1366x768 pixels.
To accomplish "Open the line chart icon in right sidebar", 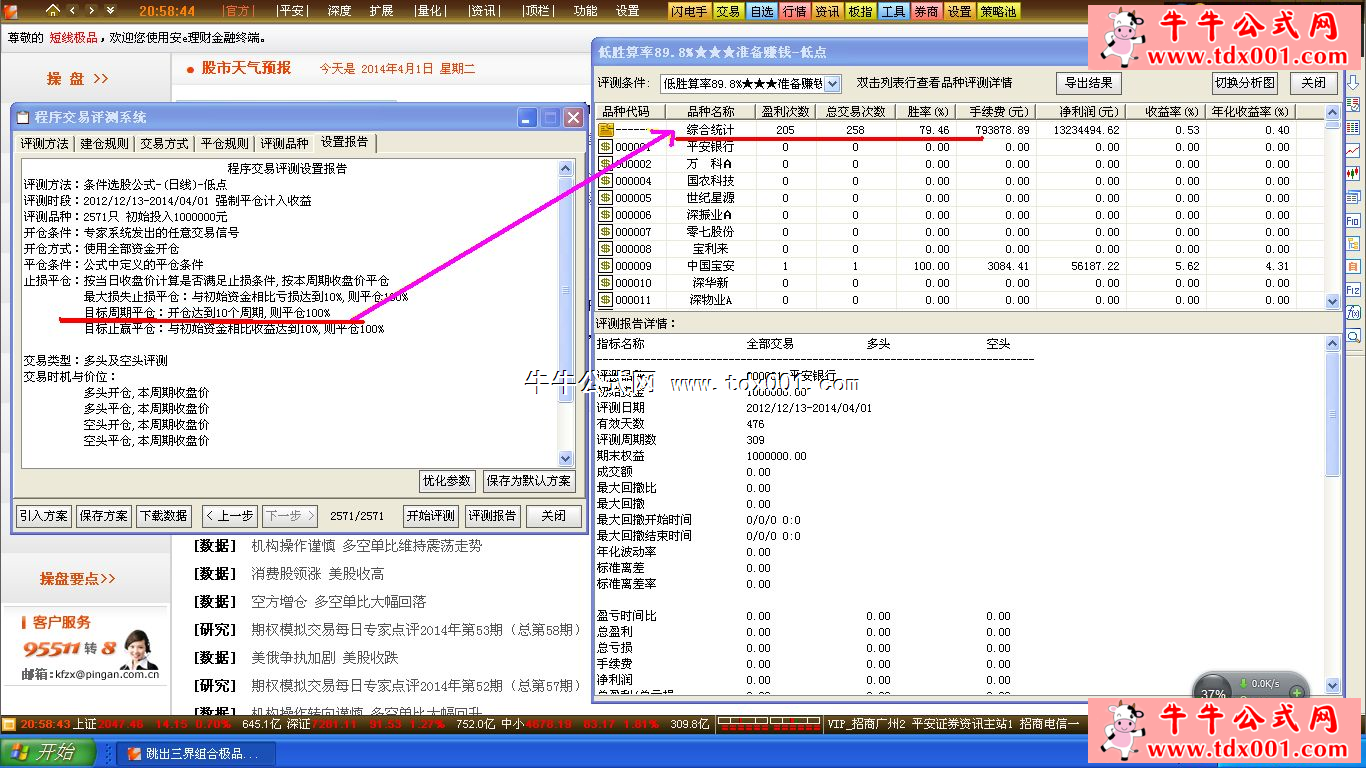I will point(1353,151).
